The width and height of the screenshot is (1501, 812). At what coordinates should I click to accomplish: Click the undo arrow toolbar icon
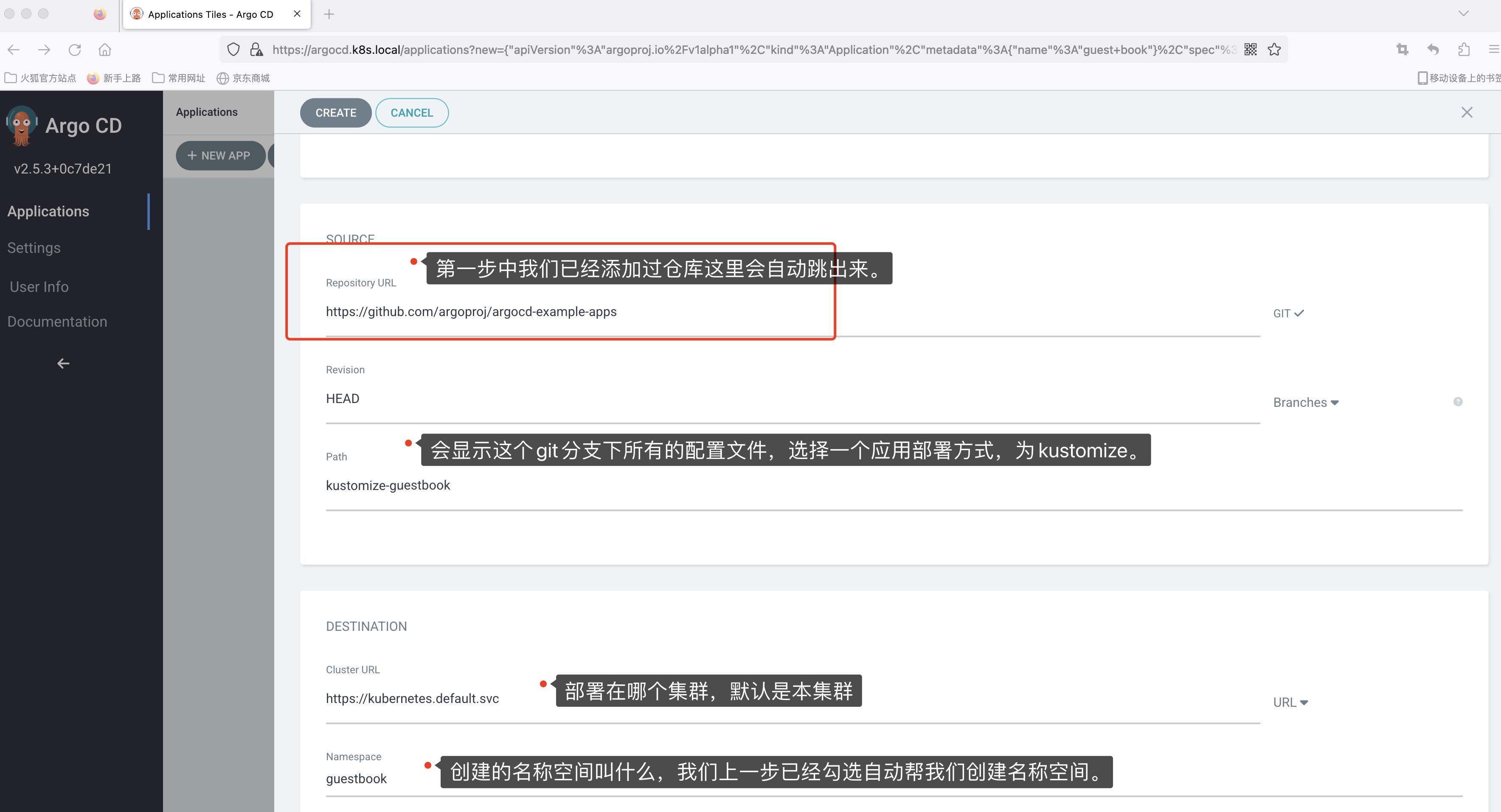[x=1434, y=50]
